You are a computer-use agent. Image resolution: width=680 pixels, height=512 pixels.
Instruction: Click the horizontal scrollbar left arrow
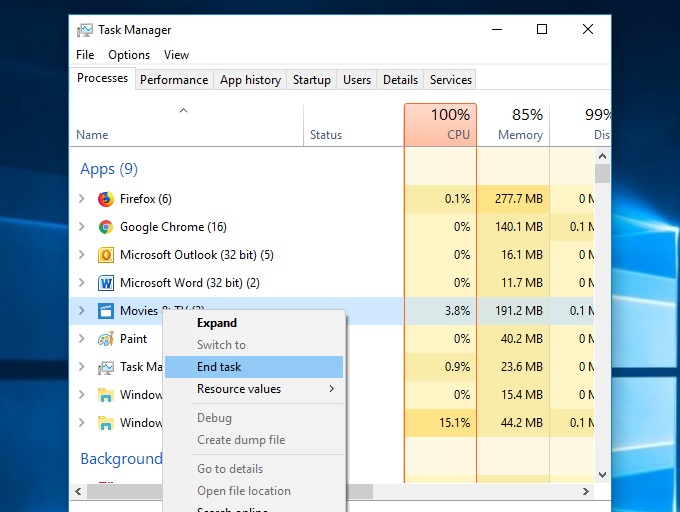(78, 492)
